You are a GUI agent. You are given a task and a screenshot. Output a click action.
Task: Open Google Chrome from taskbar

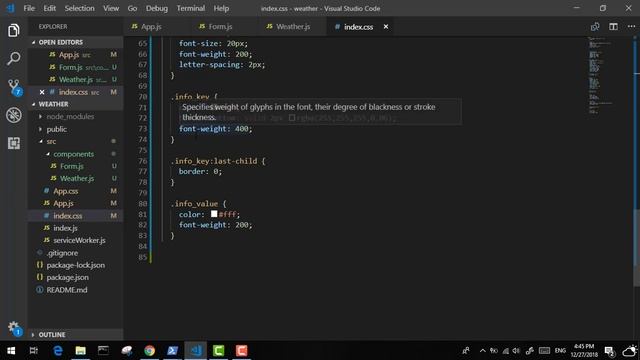tap(149, 351)
